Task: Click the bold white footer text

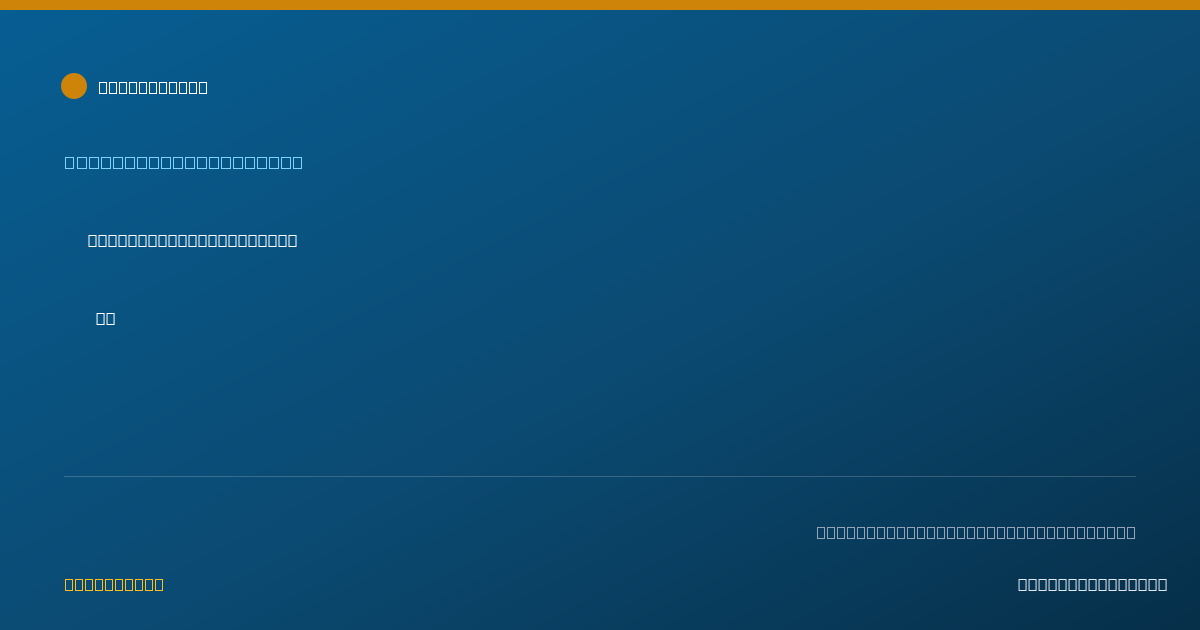Action: click(1092, 584)
